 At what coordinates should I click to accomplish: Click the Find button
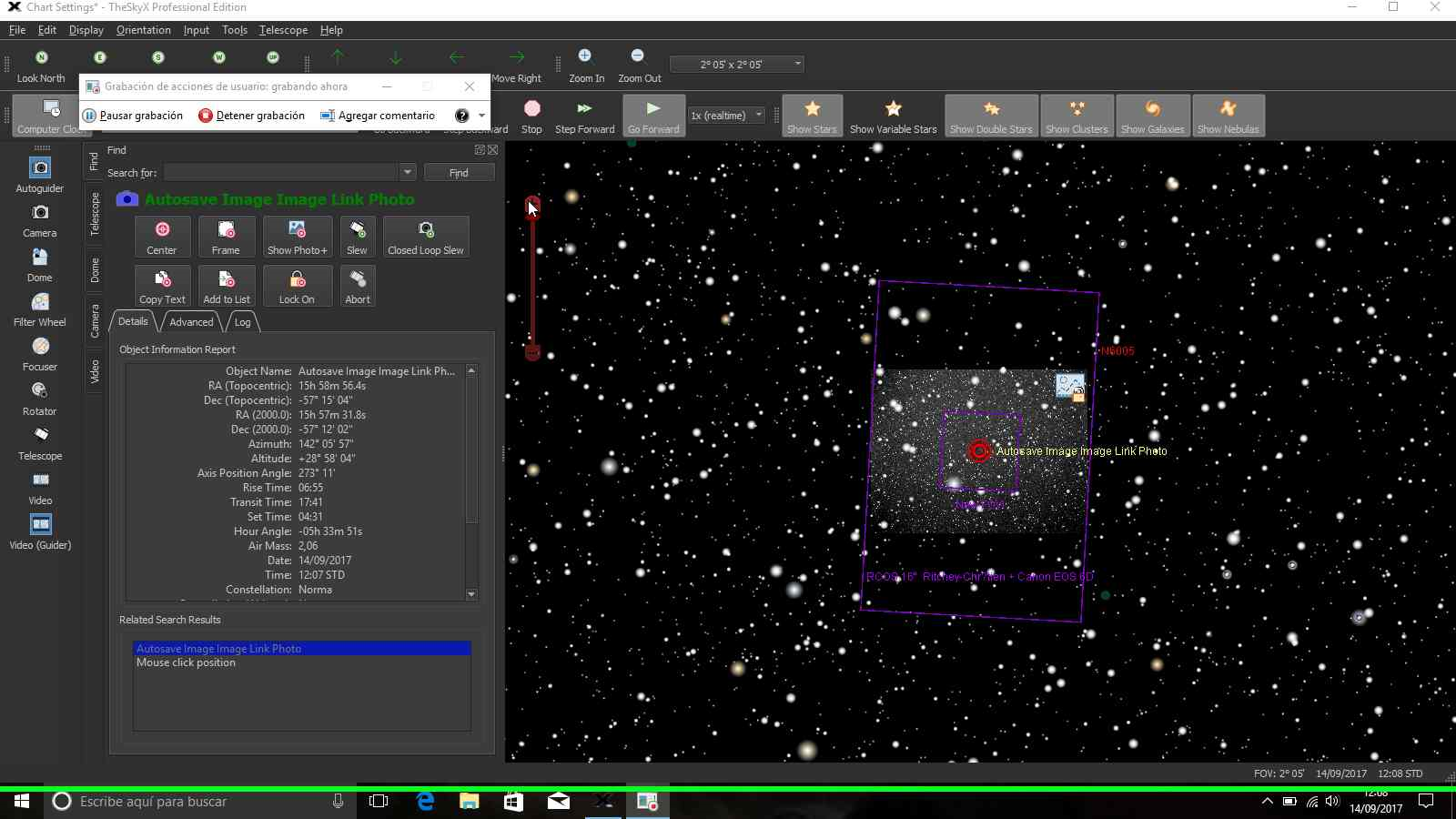coord(459,172)
